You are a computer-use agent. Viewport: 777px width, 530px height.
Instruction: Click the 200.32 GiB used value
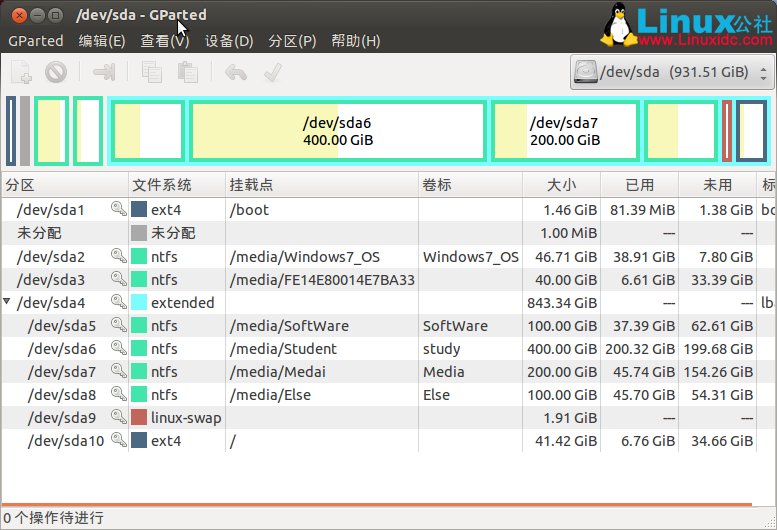(x=640, y=348)
